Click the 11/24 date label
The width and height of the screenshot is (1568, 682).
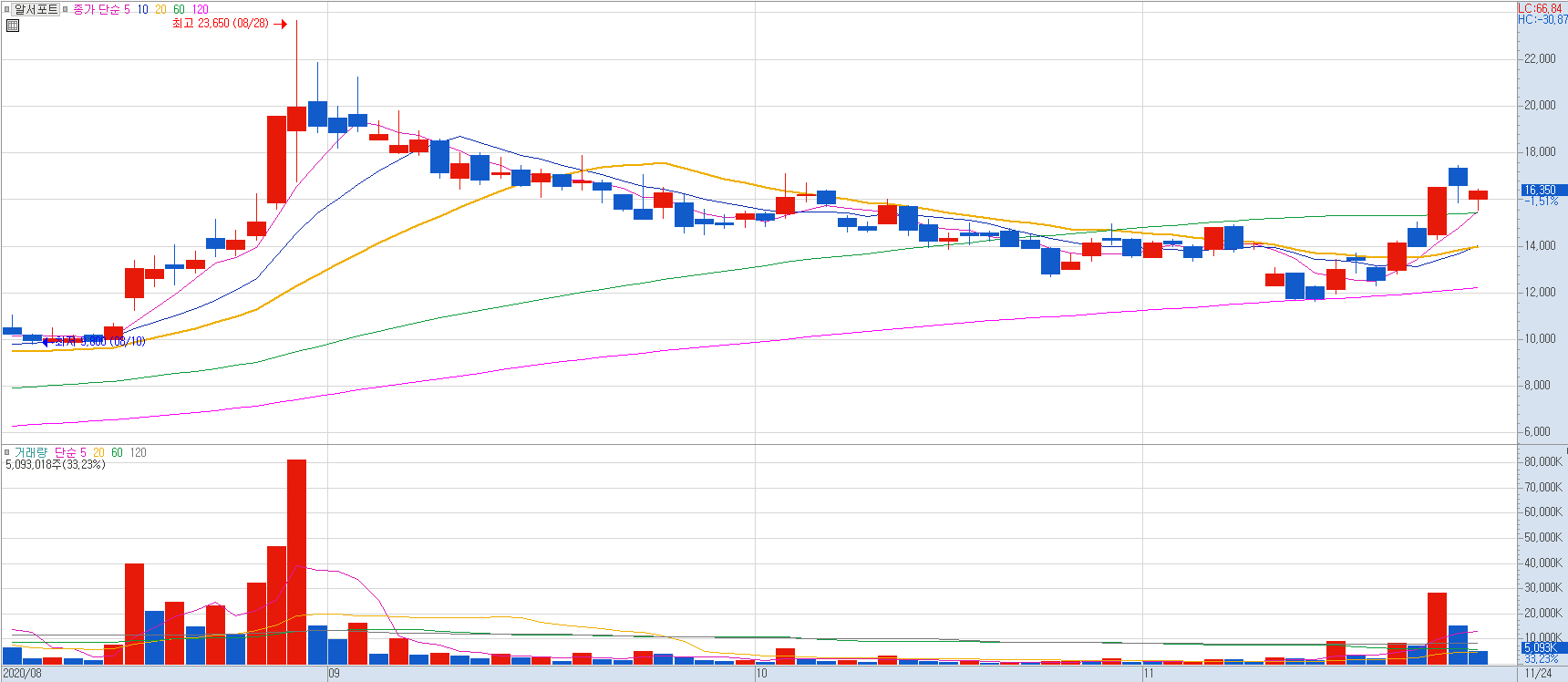[x=1538, y=674]
